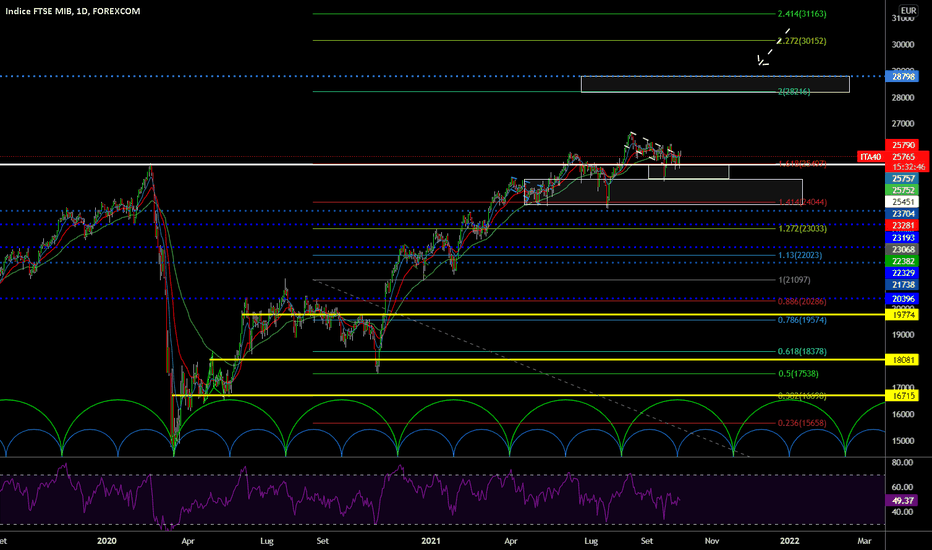This screenshot has width=932, height=550.
Task: Click the 27000 price axis tick
Action: pyautogui.click(x=902, y=124)
